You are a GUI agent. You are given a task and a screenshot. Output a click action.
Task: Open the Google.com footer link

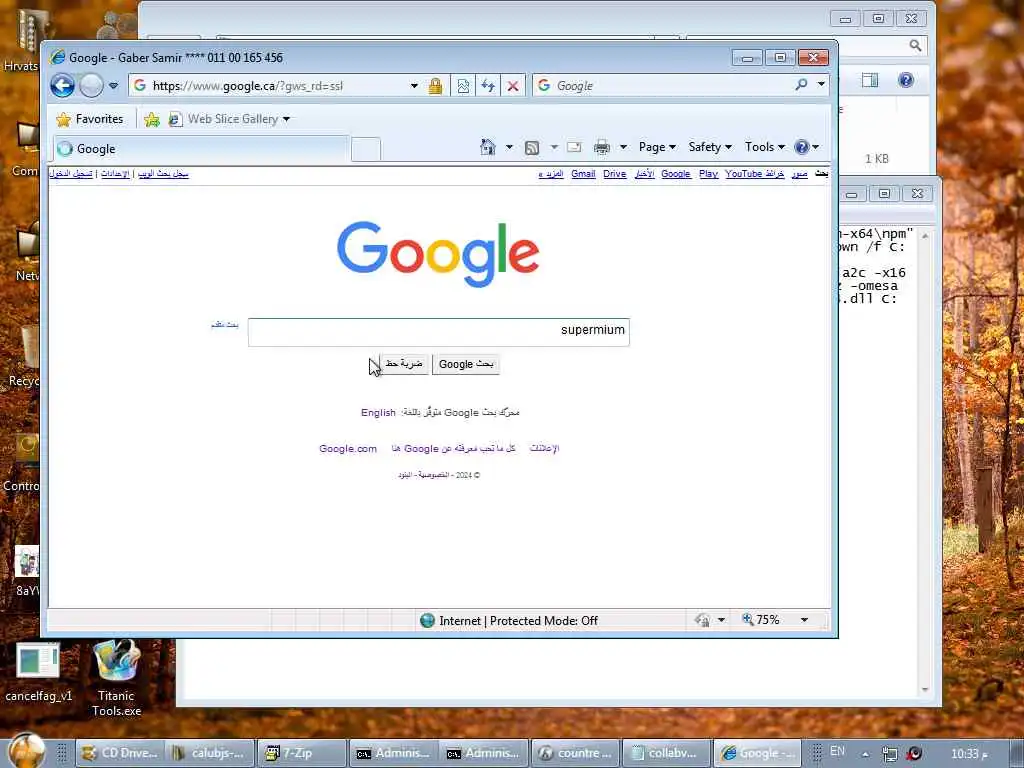point(348,449)
